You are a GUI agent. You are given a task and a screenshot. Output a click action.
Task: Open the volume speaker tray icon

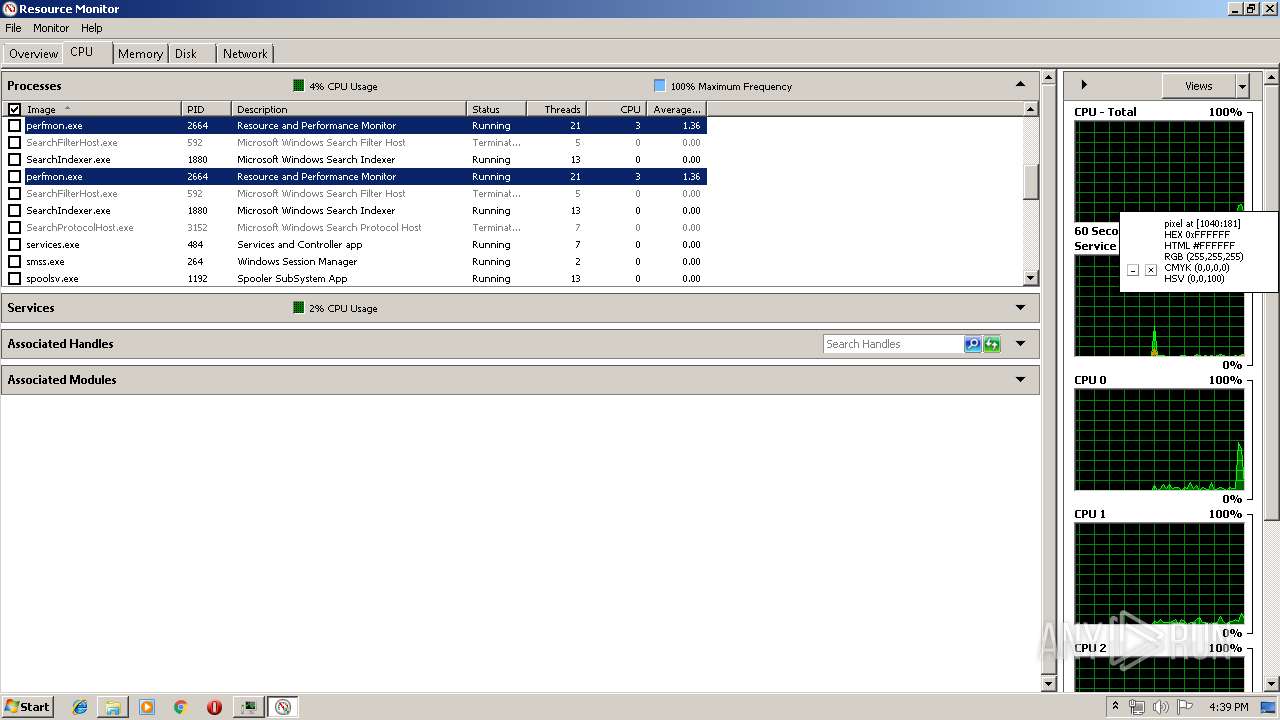point(1161,707)
